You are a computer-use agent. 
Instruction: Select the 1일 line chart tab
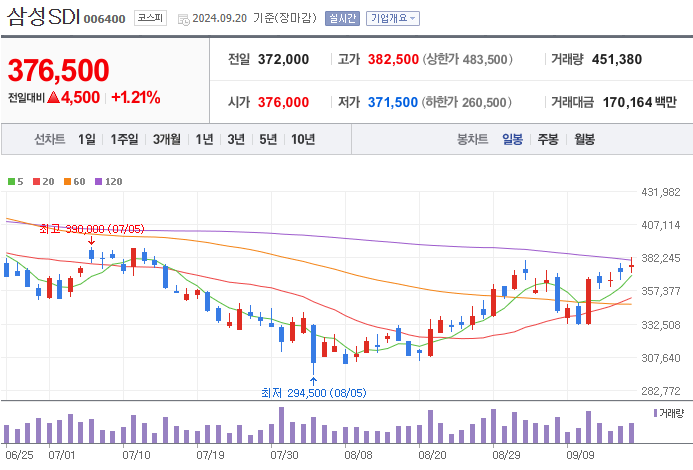(87, 140)
